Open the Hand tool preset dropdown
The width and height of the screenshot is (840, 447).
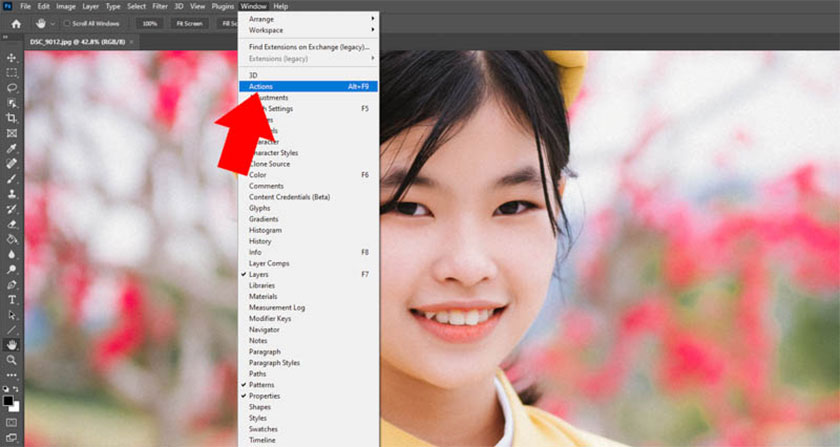pos(52,23)
